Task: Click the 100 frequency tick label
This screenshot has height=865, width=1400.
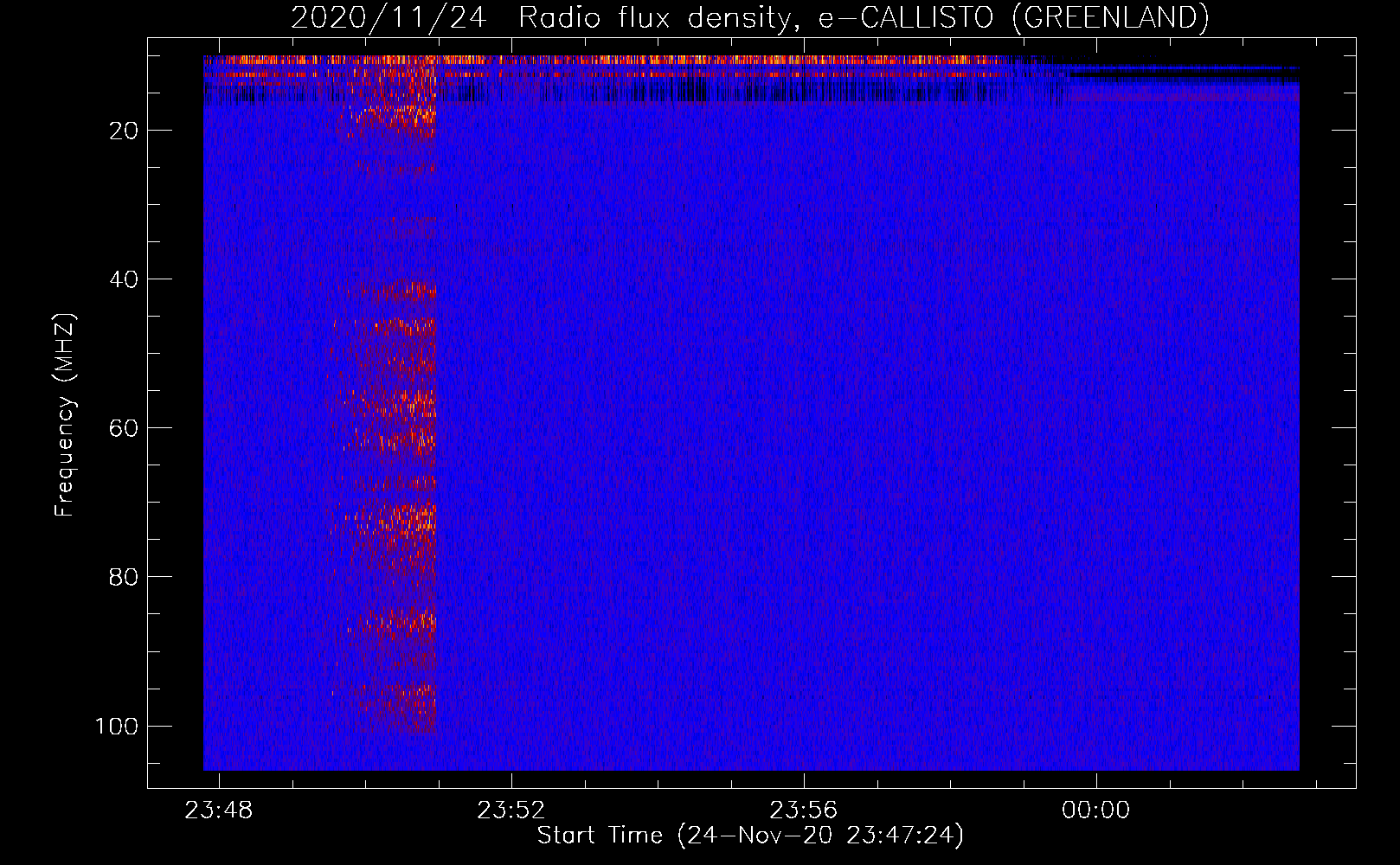Action: 117,726
